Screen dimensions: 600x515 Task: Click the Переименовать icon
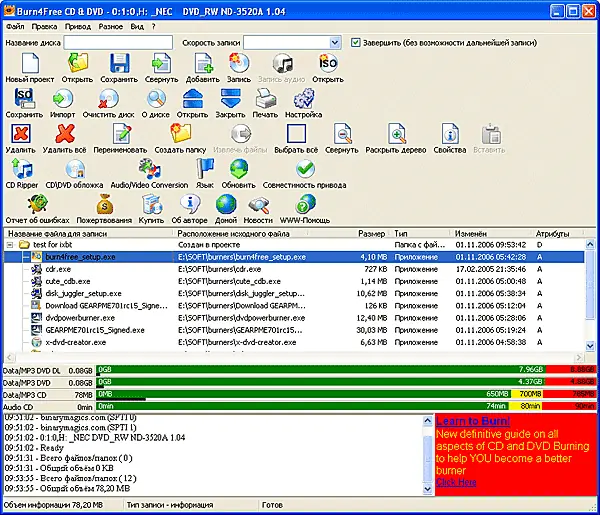point(121,134)
